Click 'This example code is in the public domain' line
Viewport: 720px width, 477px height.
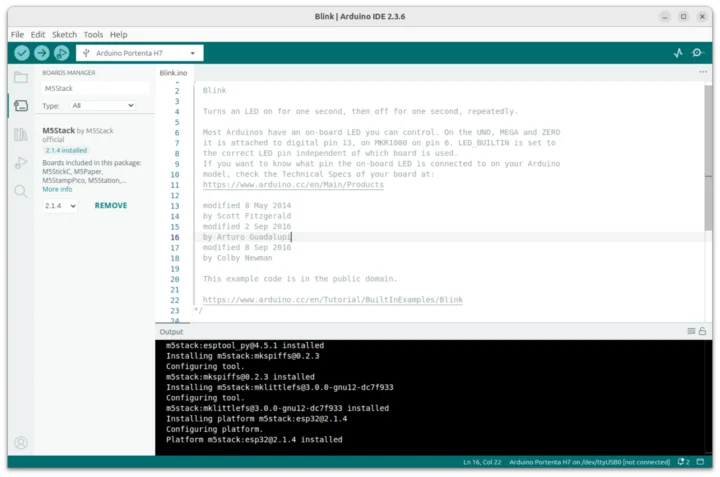(x=300, y=279)
